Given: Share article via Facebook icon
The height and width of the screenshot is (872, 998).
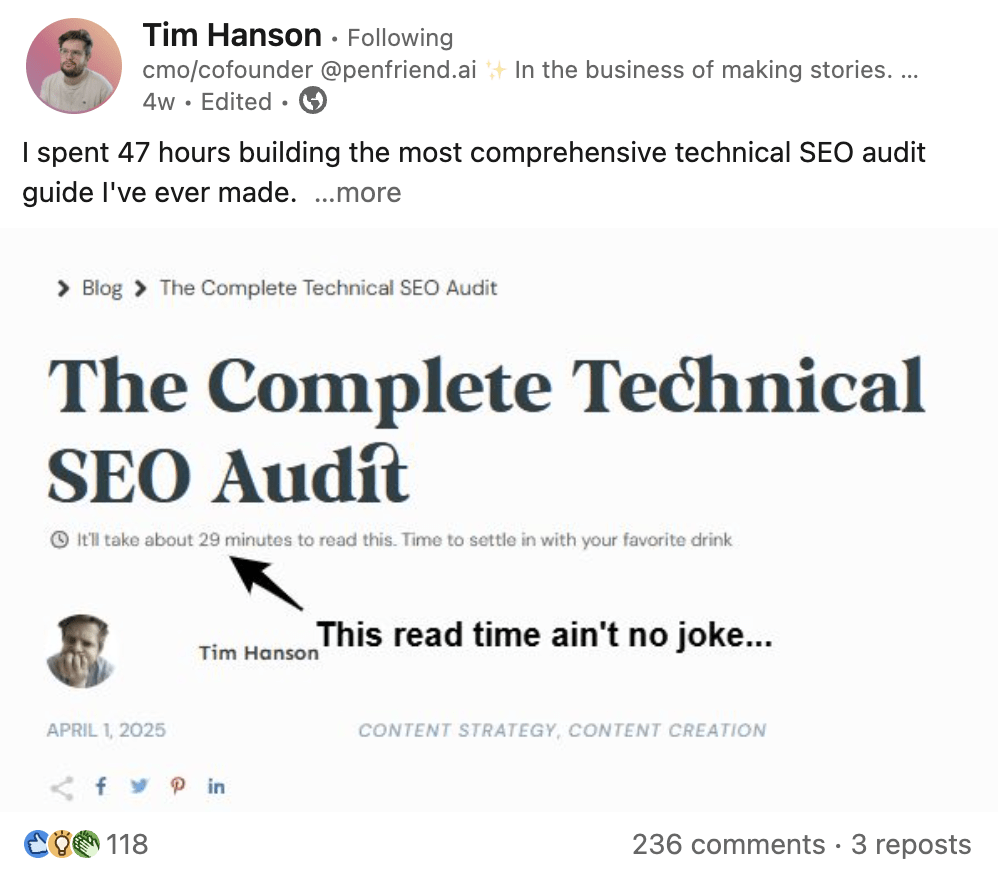Looking at the screenshot, I should 101,787.
